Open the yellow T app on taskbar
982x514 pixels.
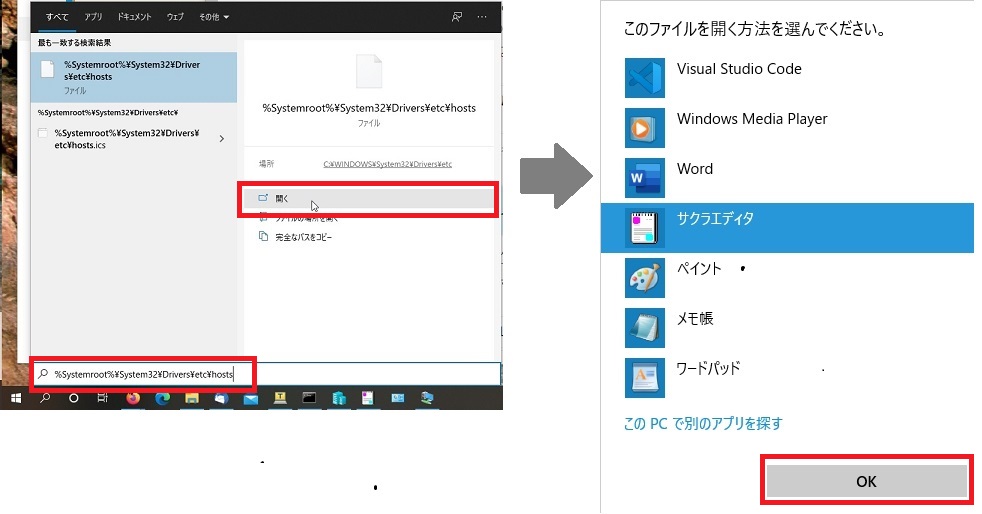(x=280, y=398)
